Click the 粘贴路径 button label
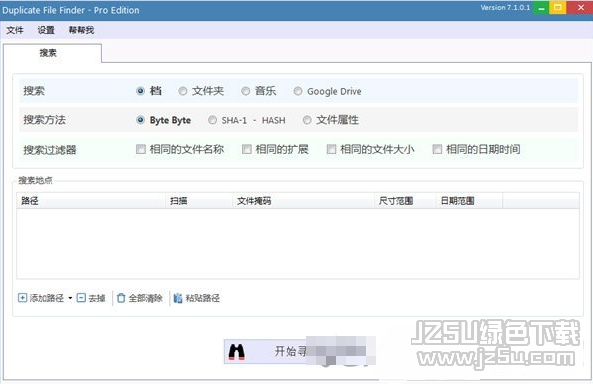The width and height of the screenshot is (593, 384). 203,298
